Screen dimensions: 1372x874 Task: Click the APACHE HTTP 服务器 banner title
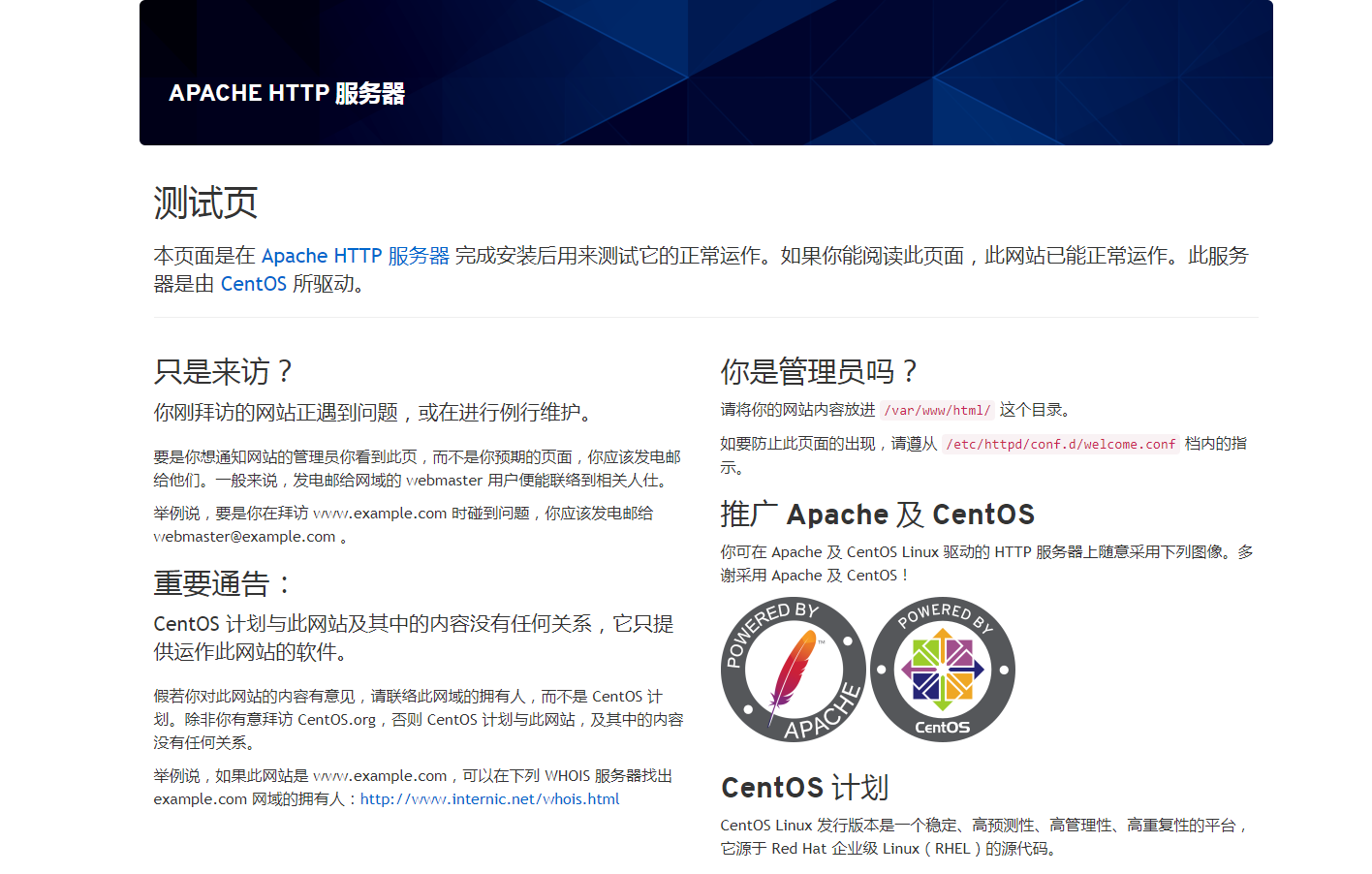click(x=287, y=93)
